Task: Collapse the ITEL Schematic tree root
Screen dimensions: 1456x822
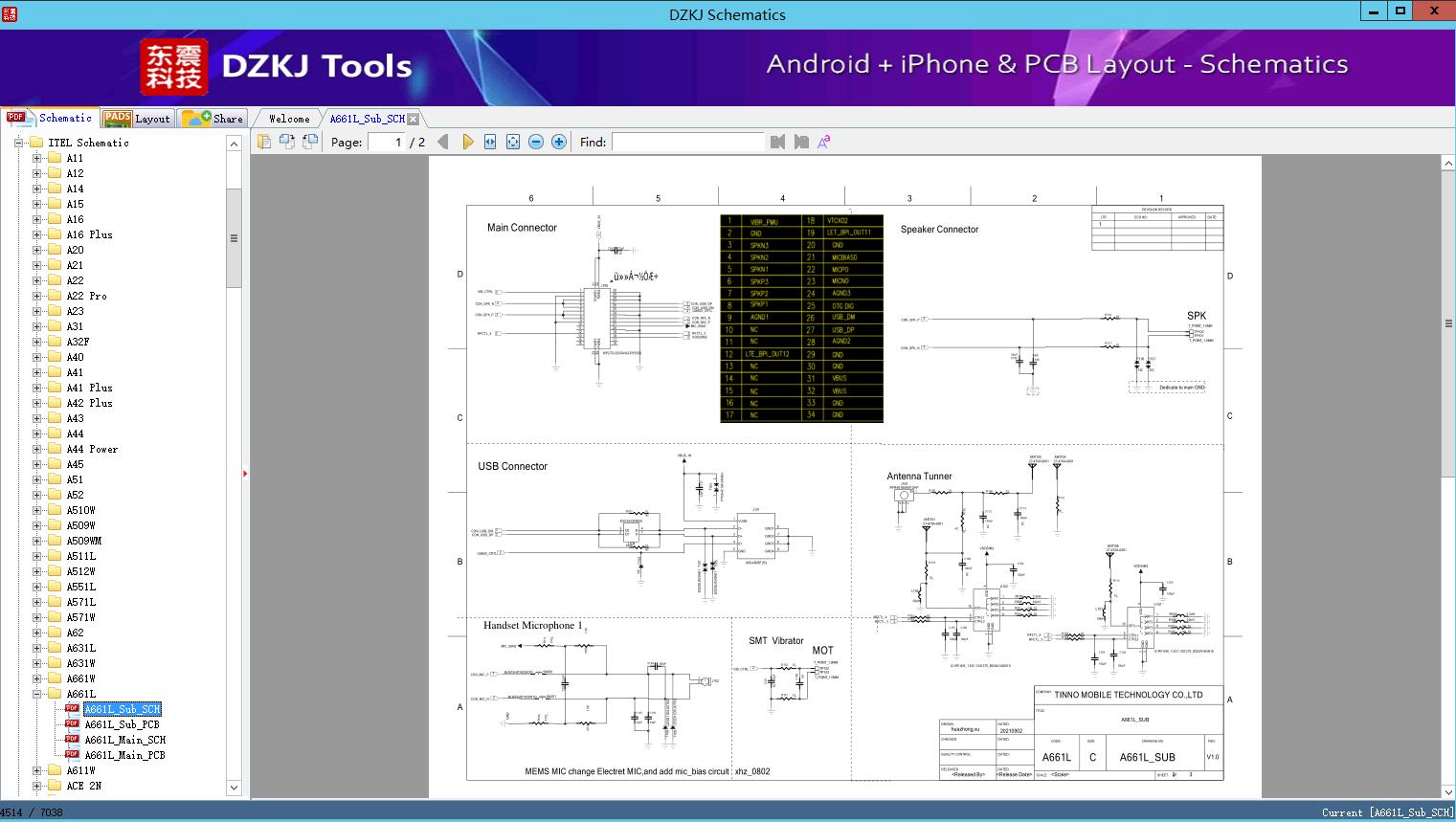Action: click(18, 143)
